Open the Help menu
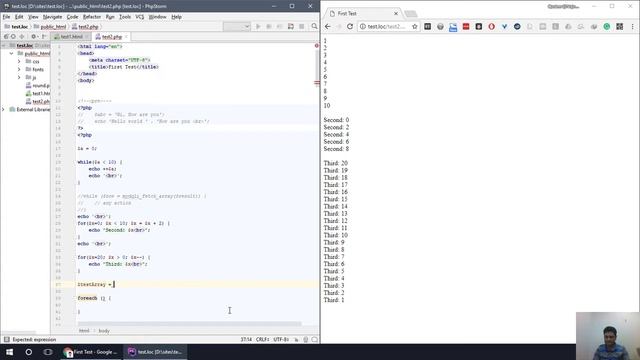The image size is (640, 360). [x=176, y=17]
